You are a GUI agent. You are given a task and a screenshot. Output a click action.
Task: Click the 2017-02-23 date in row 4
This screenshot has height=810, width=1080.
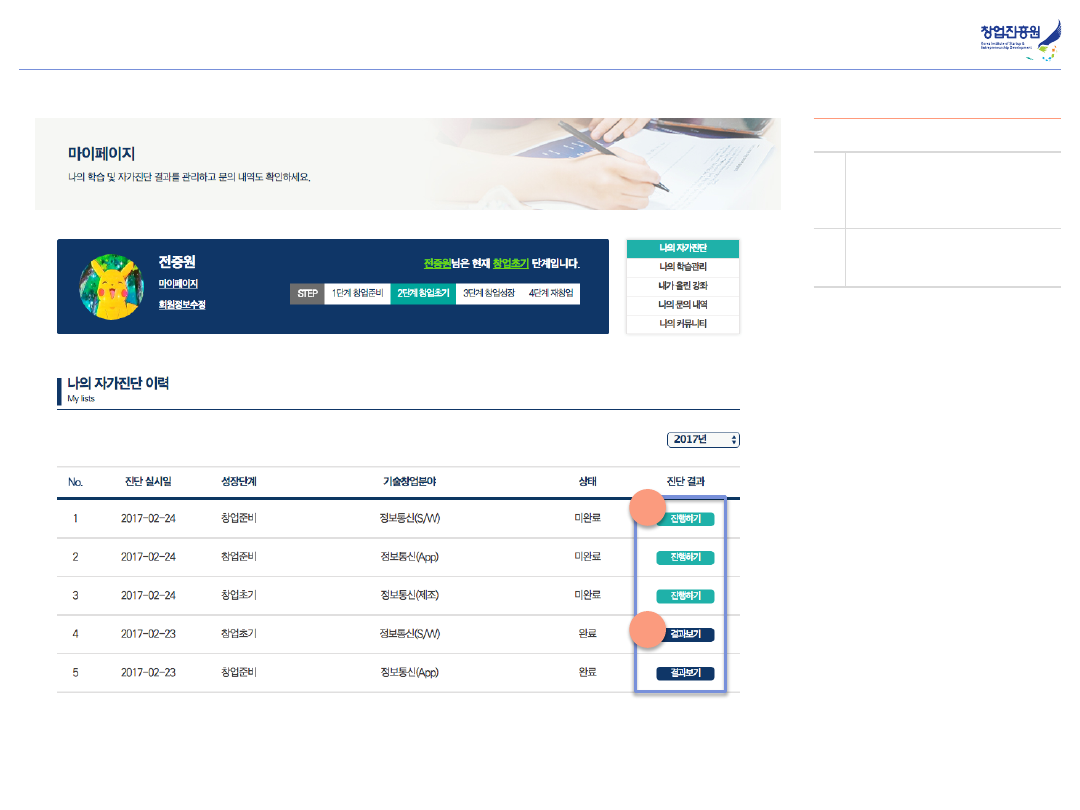click(x=148, y=634)
